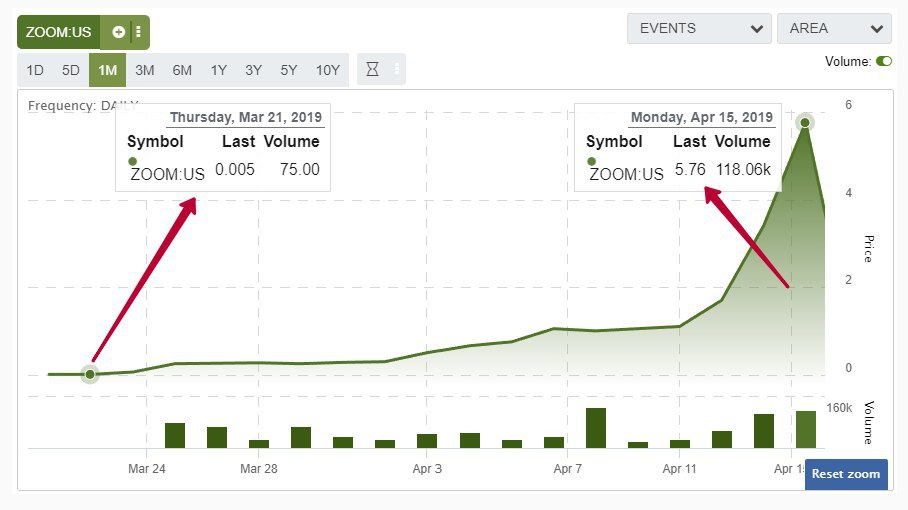Image resolution: width=908 pixels, height=510 pixels.
Task: Select the 5D time range
Action: (70, 70)
